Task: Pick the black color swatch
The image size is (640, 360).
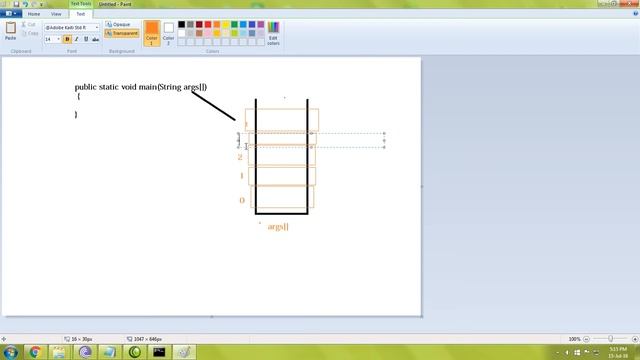Action: pos(182,24)
